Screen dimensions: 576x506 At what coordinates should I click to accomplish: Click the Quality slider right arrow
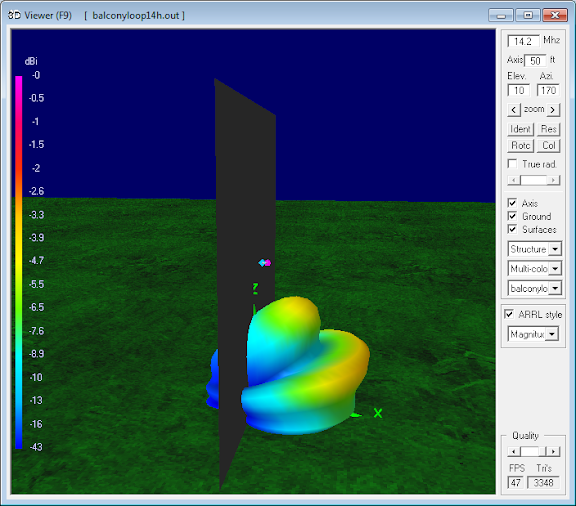pyautogui.click(x=554, y=451)
